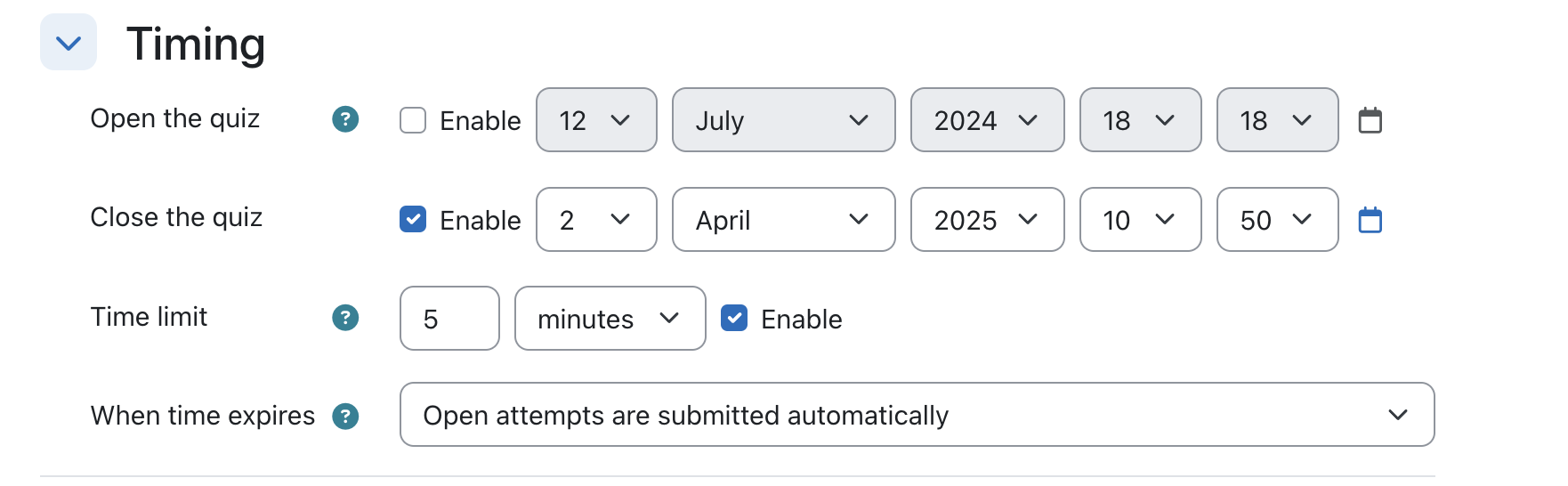1568x486 pixels.
Task: Open calendar picker for Open the quiz
Action: [x=1370, y=120]
